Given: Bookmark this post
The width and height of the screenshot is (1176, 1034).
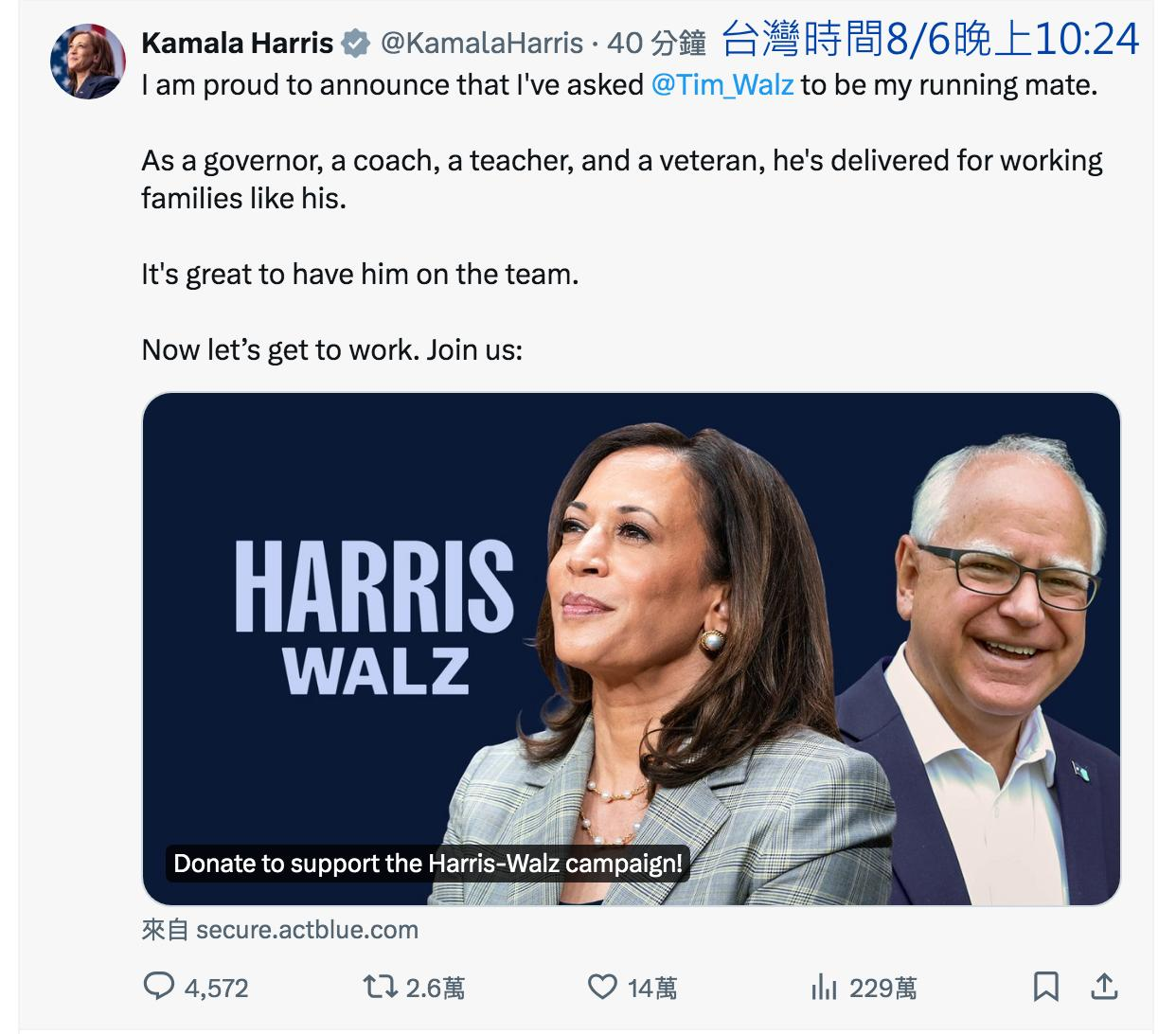Looking at the screenshot, I should (x=1045, y=987).
